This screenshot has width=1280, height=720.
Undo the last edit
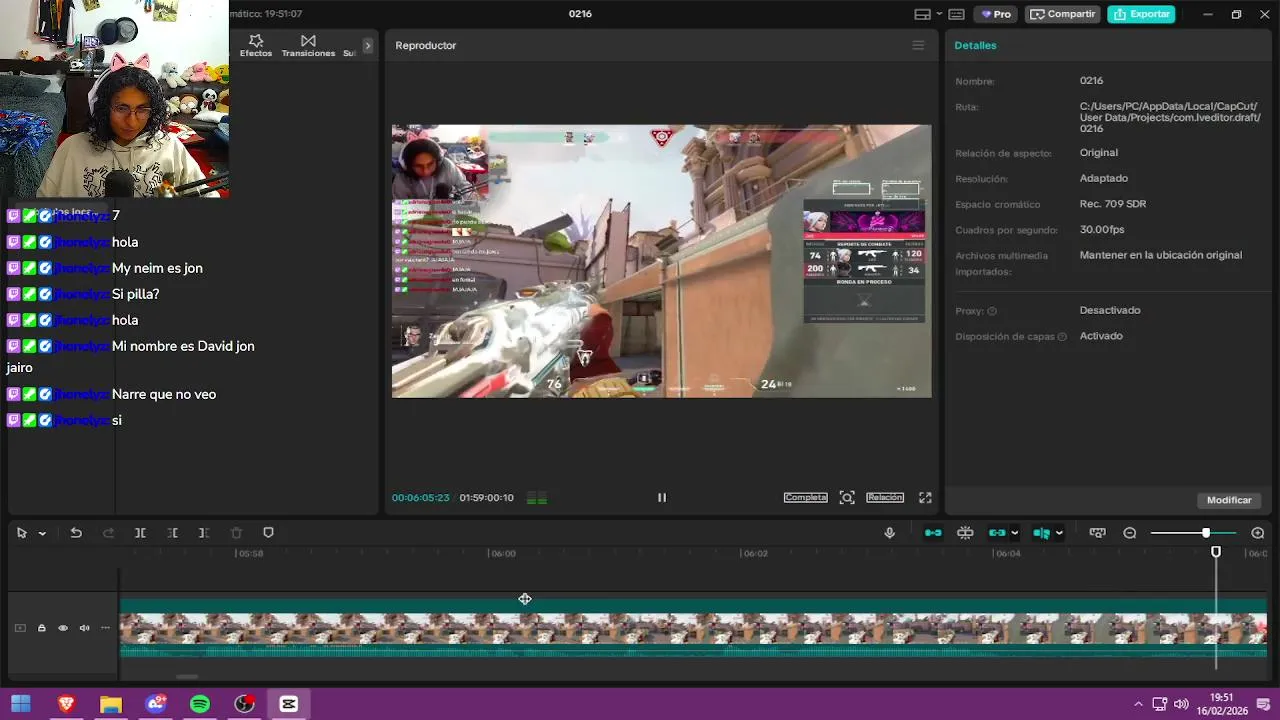[76, 533]
